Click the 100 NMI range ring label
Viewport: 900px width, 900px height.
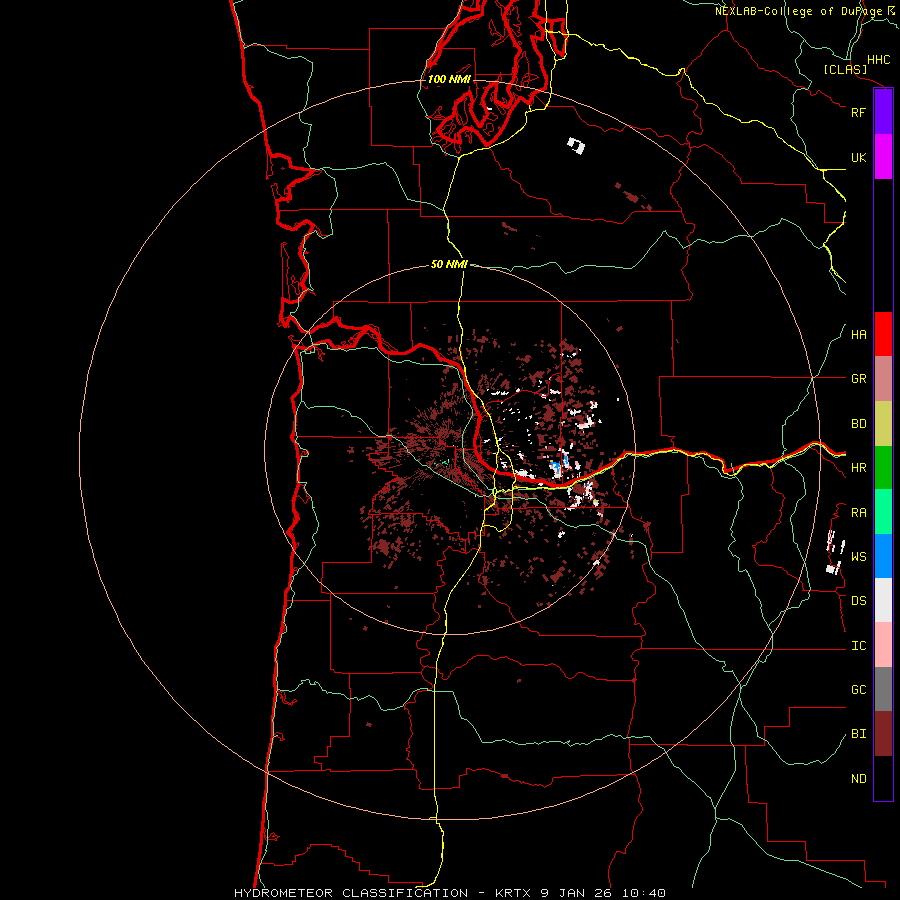click(449, 79)
